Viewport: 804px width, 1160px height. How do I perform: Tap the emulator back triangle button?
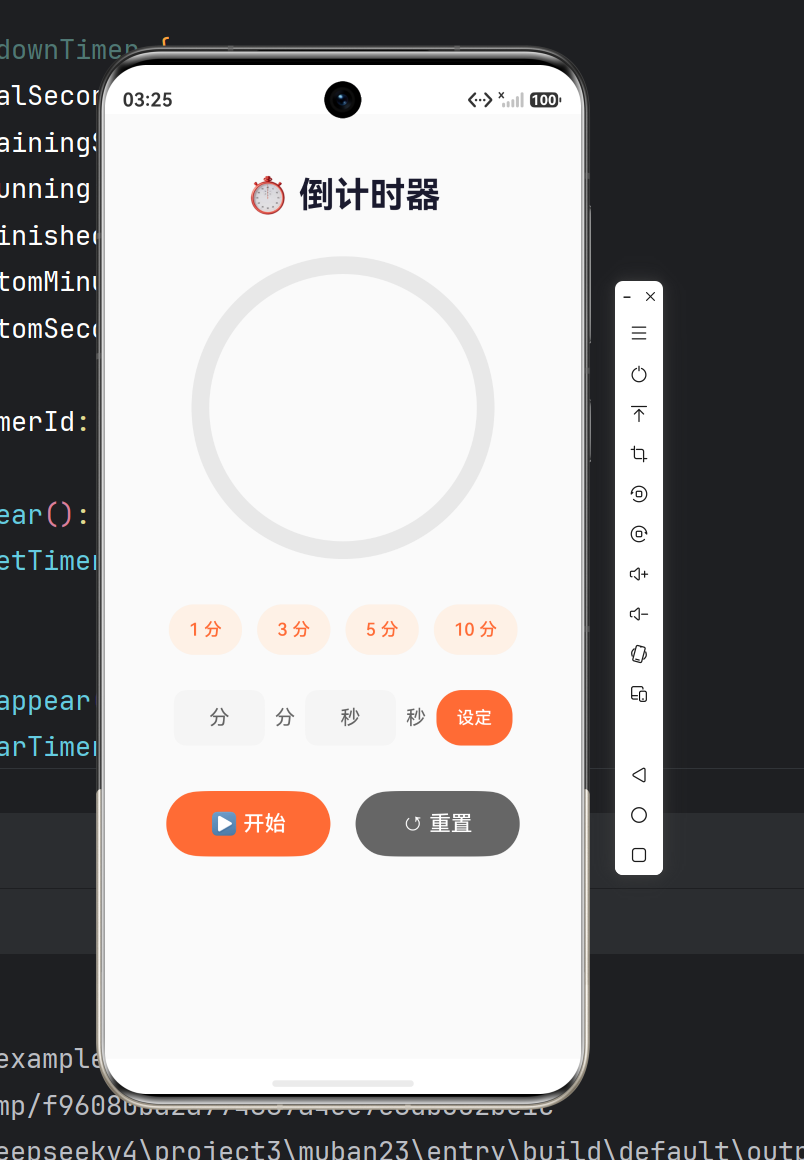point(639,775)
